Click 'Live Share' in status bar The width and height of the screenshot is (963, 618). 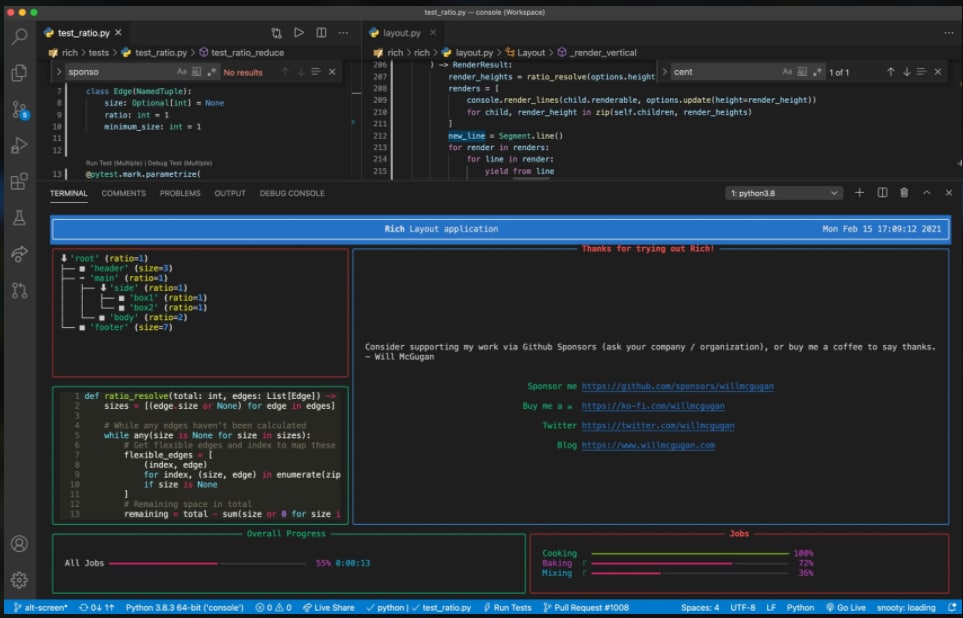pyautogui.click(x=329, y=608)
